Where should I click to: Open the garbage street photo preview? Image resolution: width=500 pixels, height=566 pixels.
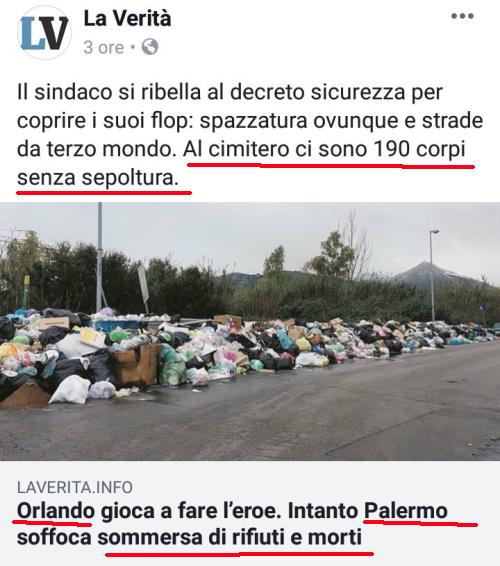pyautogui.click(x=250, y=331)
